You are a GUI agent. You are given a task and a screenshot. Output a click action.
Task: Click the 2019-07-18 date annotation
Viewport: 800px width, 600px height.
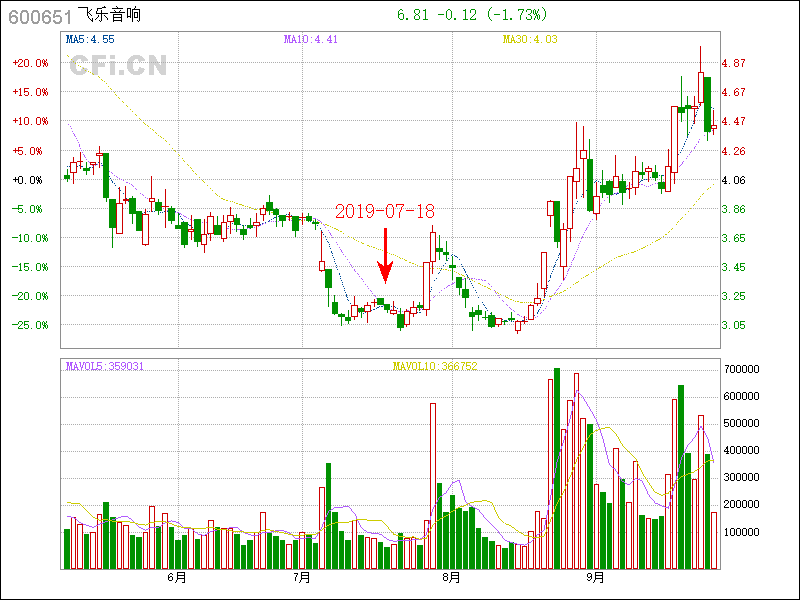point(385,211)
